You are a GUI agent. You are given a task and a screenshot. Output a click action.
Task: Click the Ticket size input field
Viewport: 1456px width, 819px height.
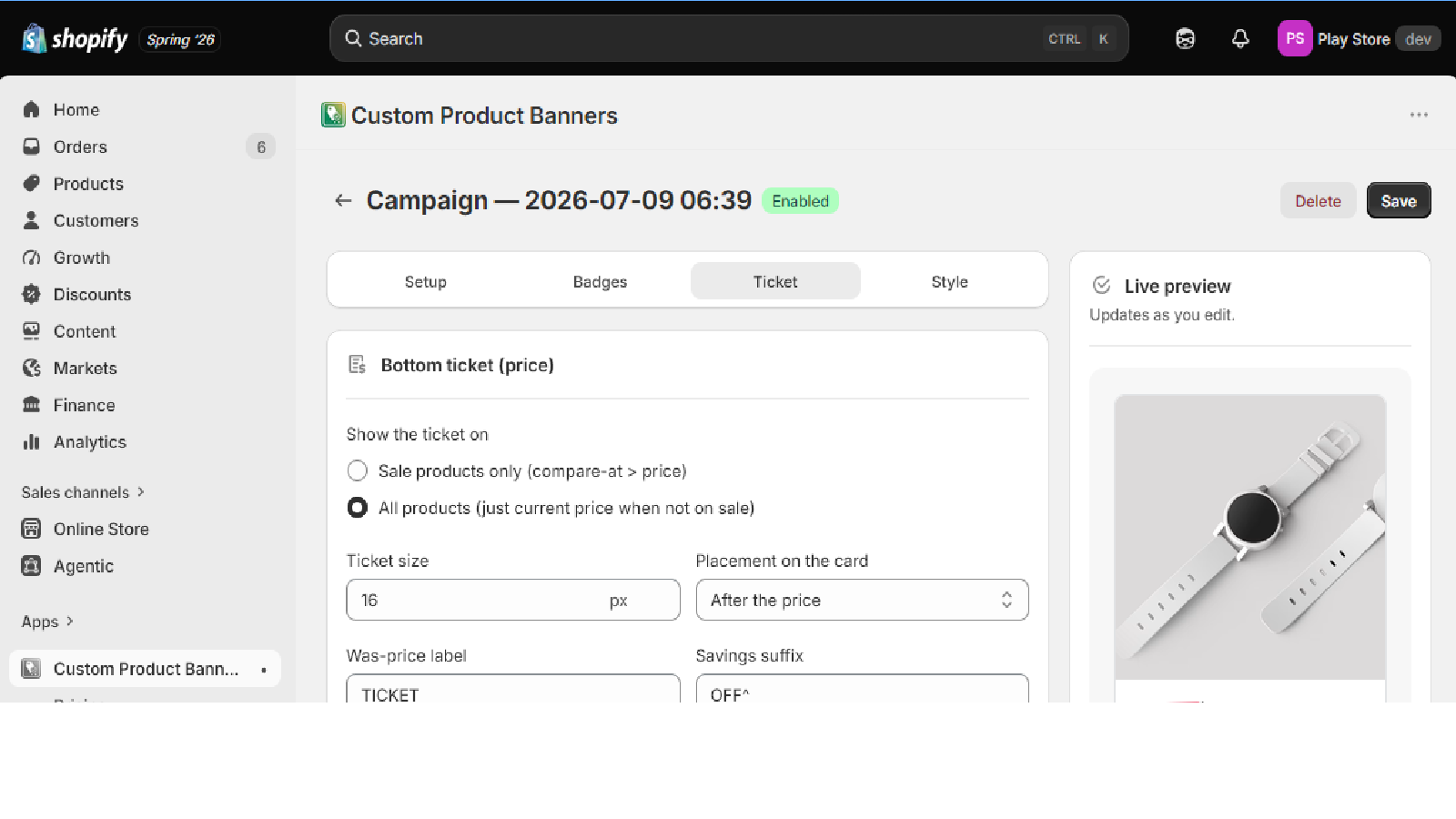pyautogui.click(x=513, y=600)
